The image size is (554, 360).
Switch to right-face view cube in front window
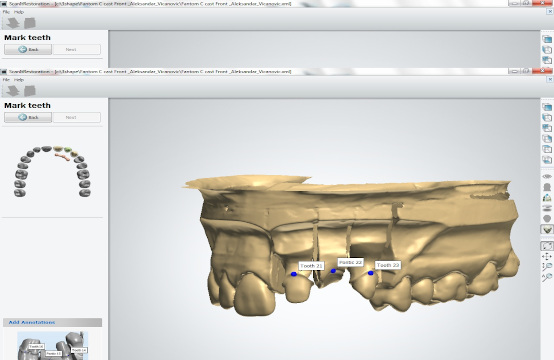tap(547, 138)
